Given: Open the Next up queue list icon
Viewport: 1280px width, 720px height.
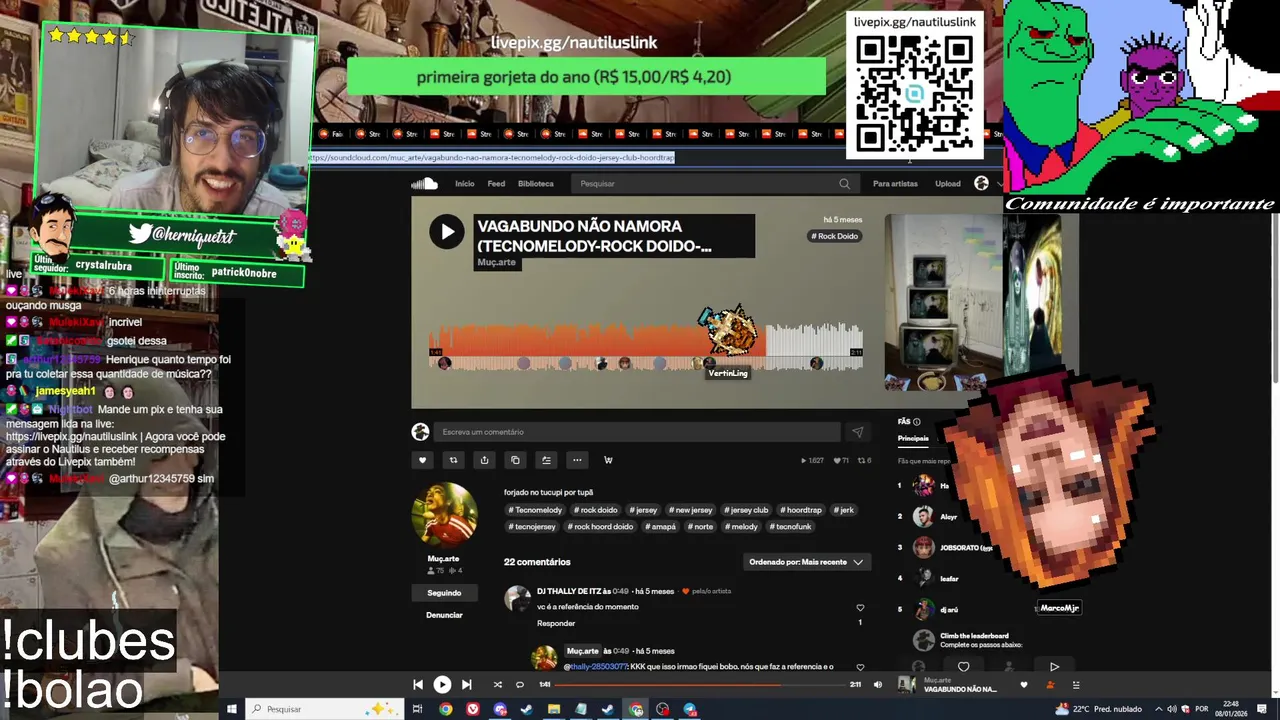Looking at the screenshot, I should click(1076, 685).
